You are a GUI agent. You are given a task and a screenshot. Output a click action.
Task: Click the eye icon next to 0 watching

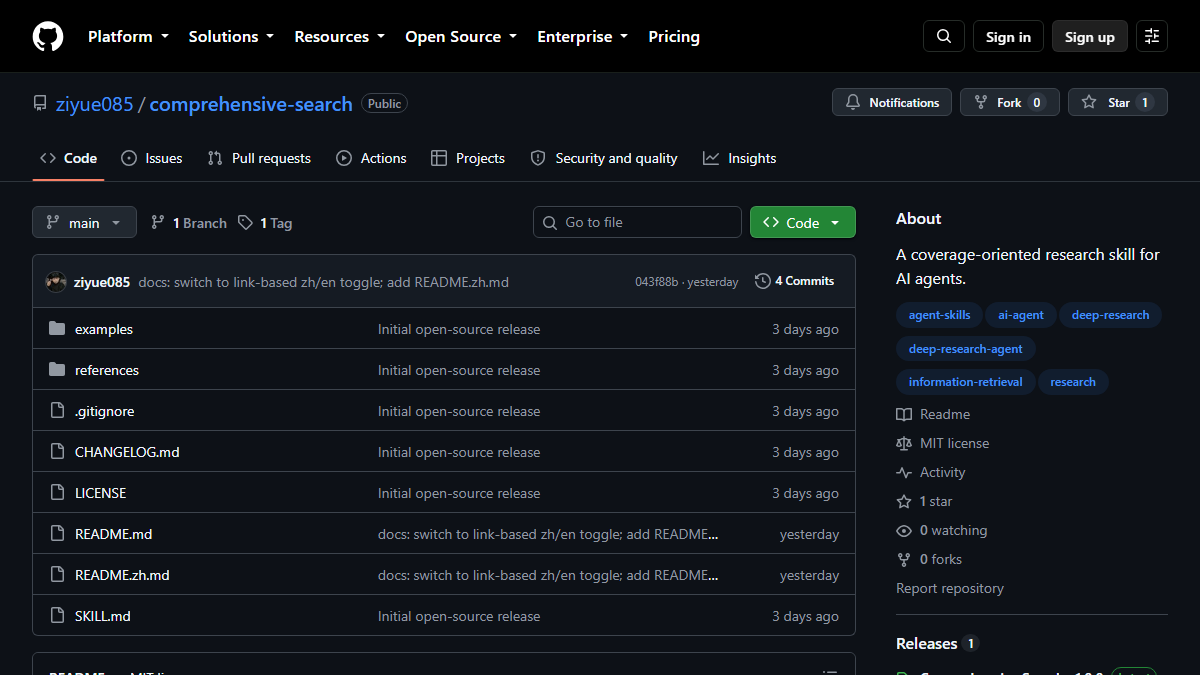[x=904, y=530]
